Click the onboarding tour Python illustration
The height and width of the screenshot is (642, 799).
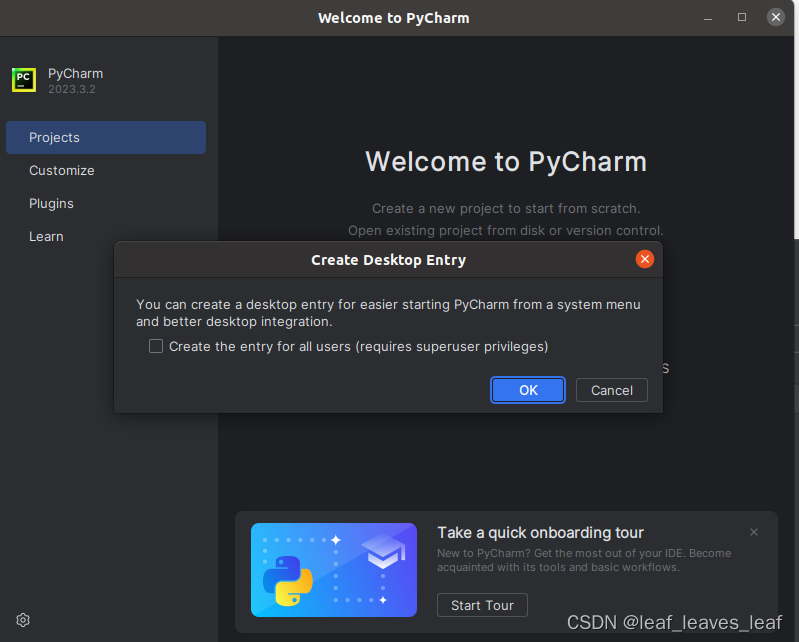coord(334,570)
